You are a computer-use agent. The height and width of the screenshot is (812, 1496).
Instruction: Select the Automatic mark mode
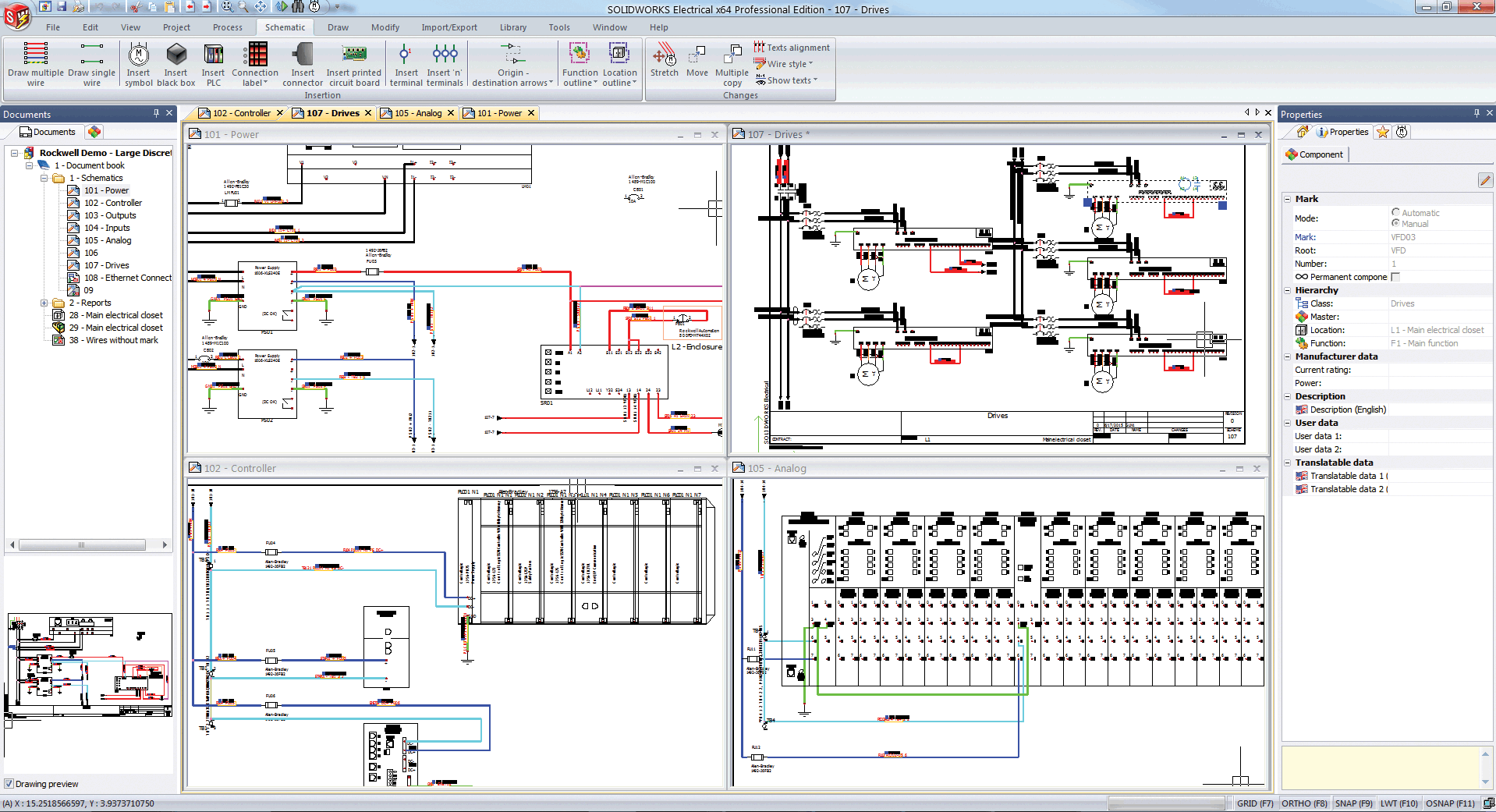[x=1395, y=212]
